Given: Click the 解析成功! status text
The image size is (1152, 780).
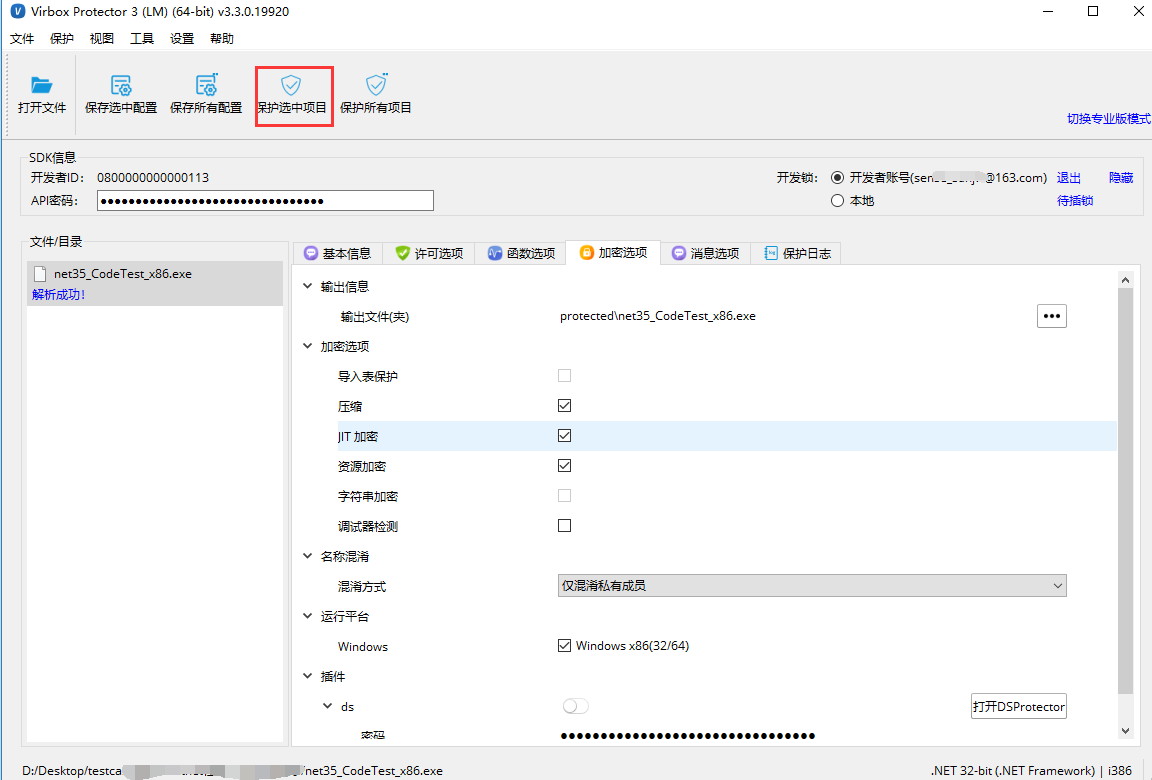Looking at the screenshot, I should [x=59, y=295].
